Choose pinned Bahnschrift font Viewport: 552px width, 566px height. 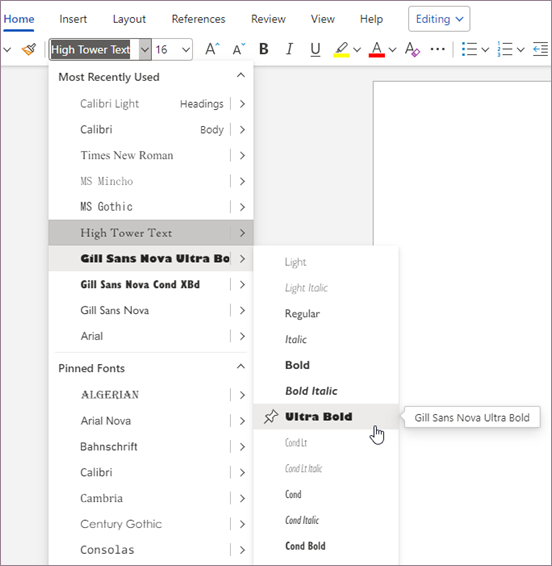coord(139,447)
